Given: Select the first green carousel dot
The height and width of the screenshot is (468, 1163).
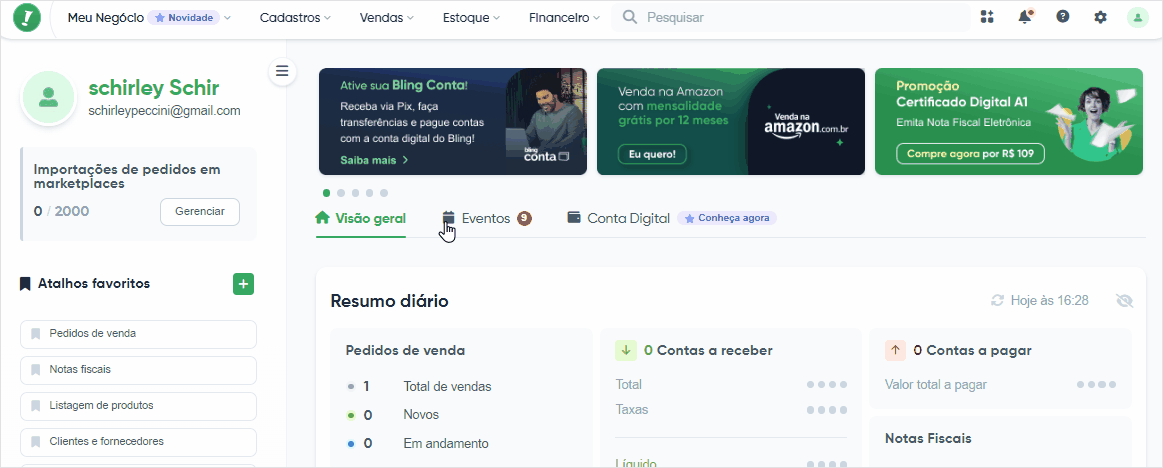Looking at the screenshot, I should (x=326, y=193).
